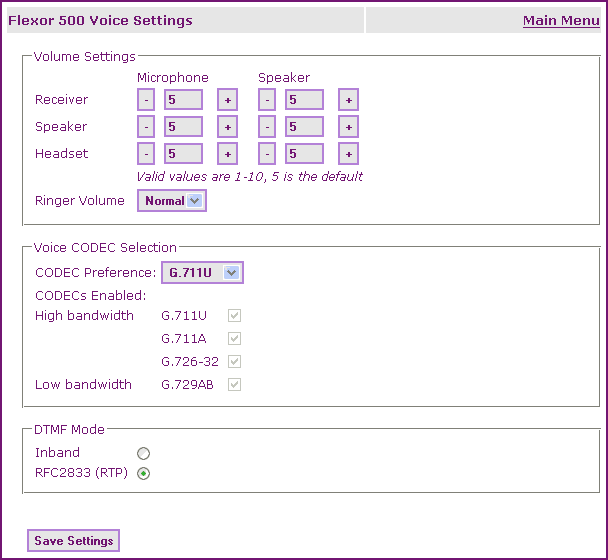The height and width of the screenshot is (560, 608).
Task: Click the Ringer Volume label
Action: (x=80, y=200)
